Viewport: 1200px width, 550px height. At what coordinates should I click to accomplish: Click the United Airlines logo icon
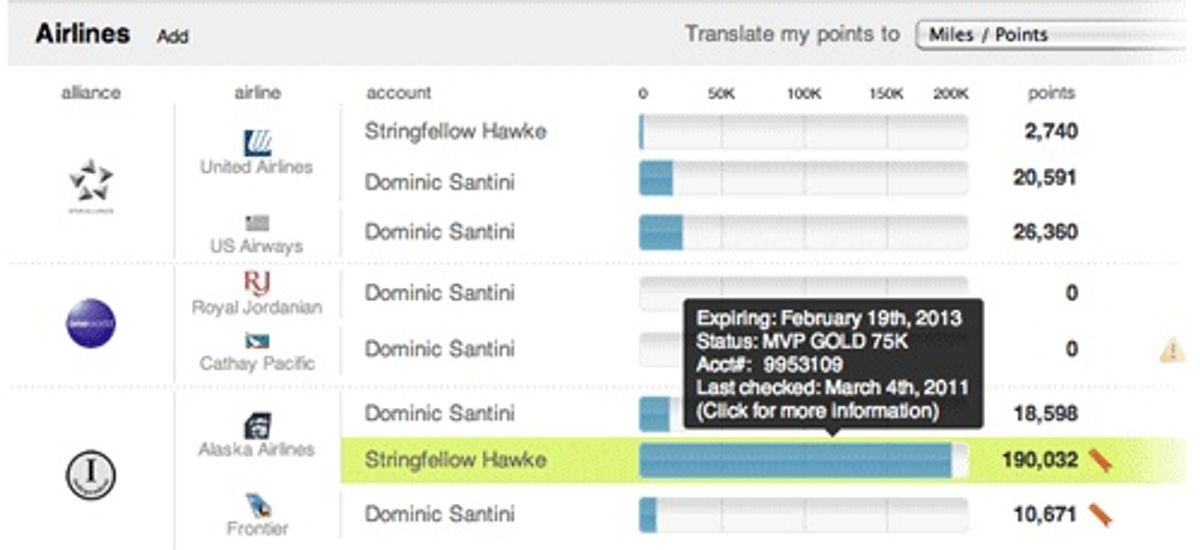(x=258, y=142)
